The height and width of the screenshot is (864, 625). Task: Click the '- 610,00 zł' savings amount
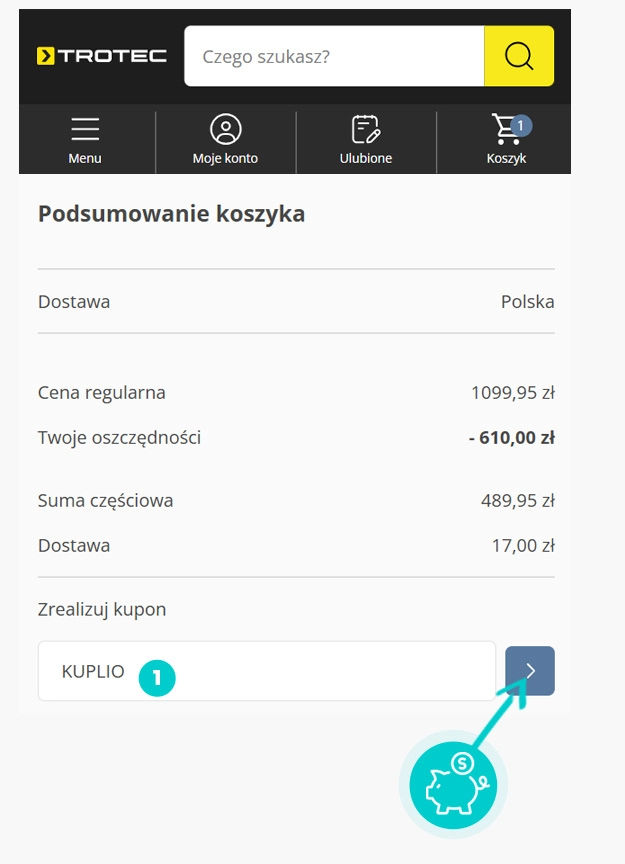(511, 437)
